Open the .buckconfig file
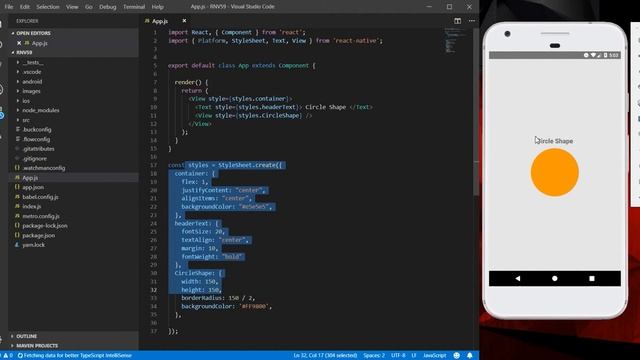This screenshot has width=640, height=360. coord(37,129)
